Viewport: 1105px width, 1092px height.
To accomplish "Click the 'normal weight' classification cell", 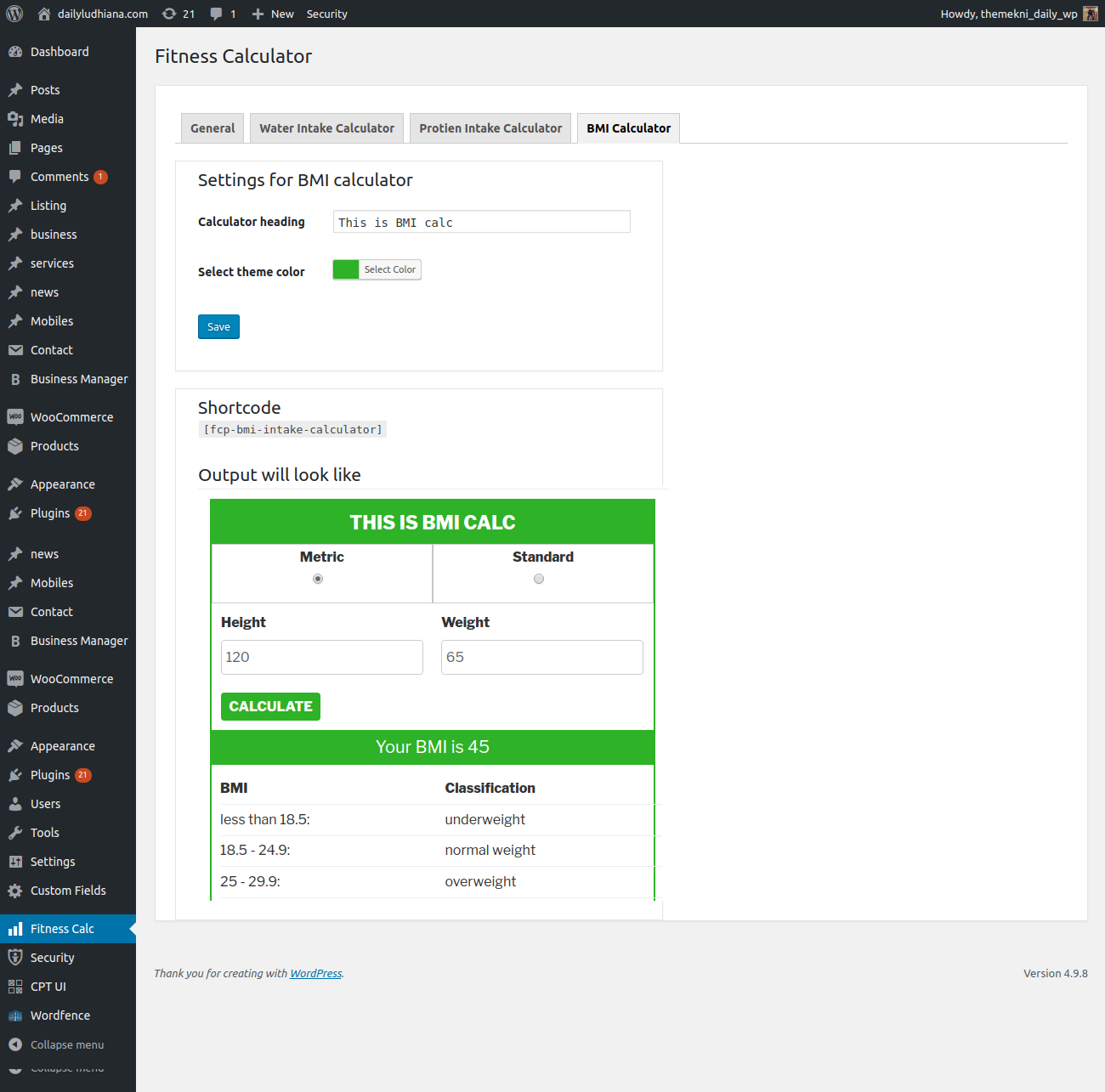I will pos(490,850).
